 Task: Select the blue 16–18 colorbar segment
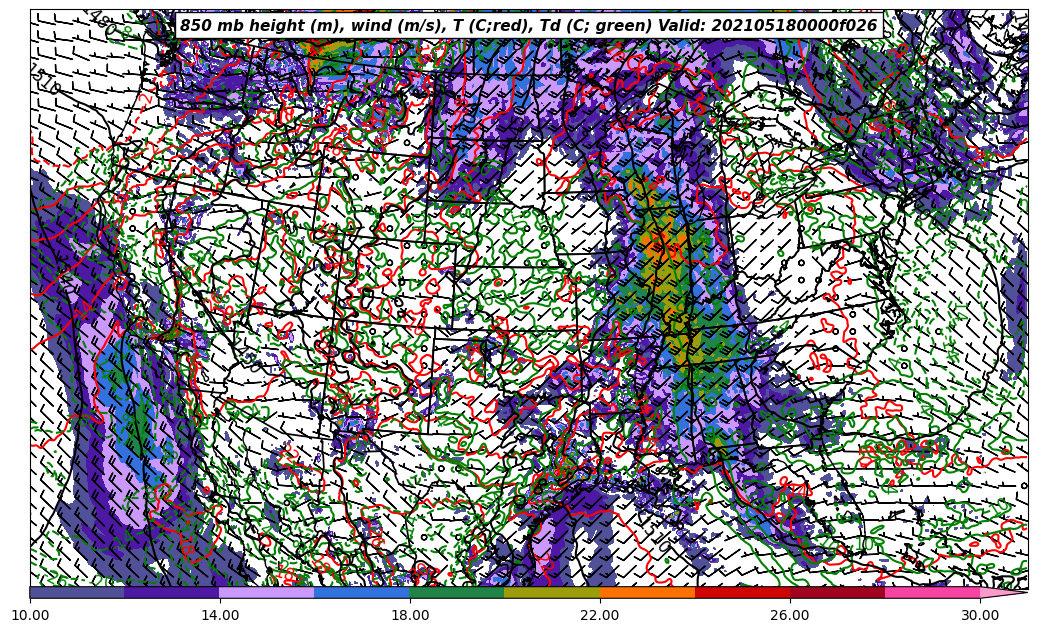tap(362, 593)
